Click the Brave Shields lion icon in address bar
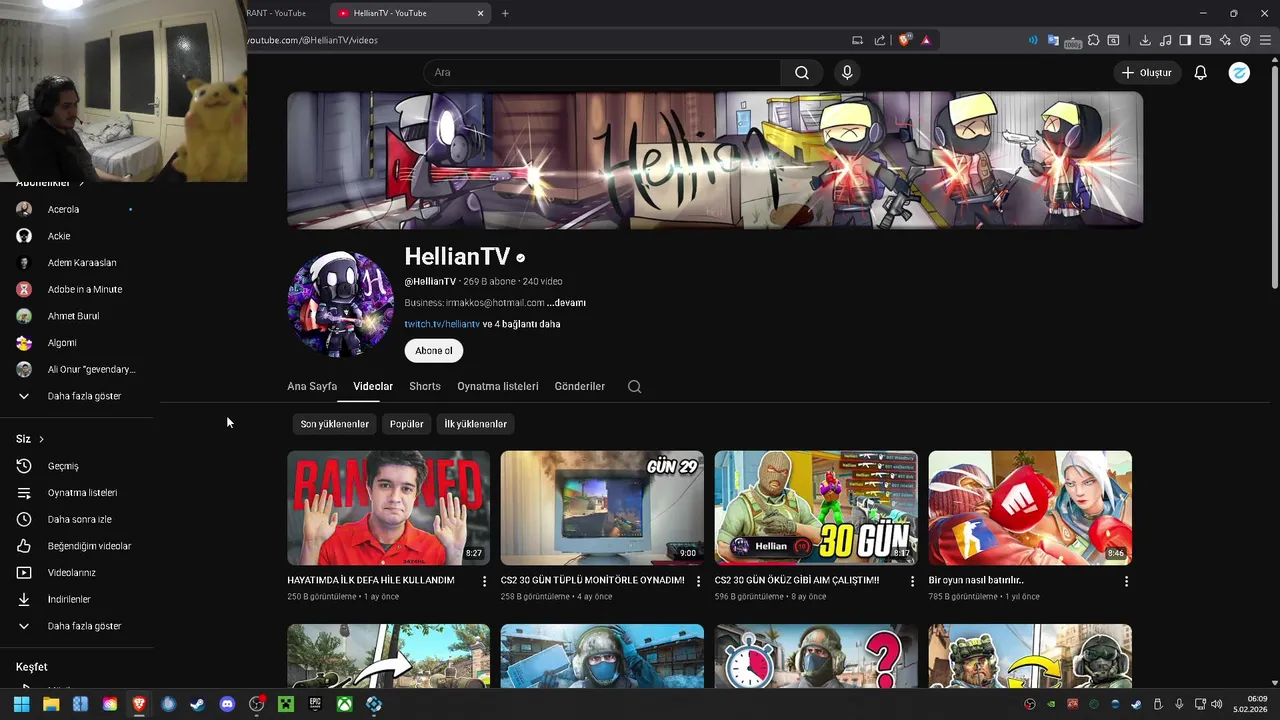This screenshot has height=720, width=1280. pyautogui.click(x=905, y=40)
